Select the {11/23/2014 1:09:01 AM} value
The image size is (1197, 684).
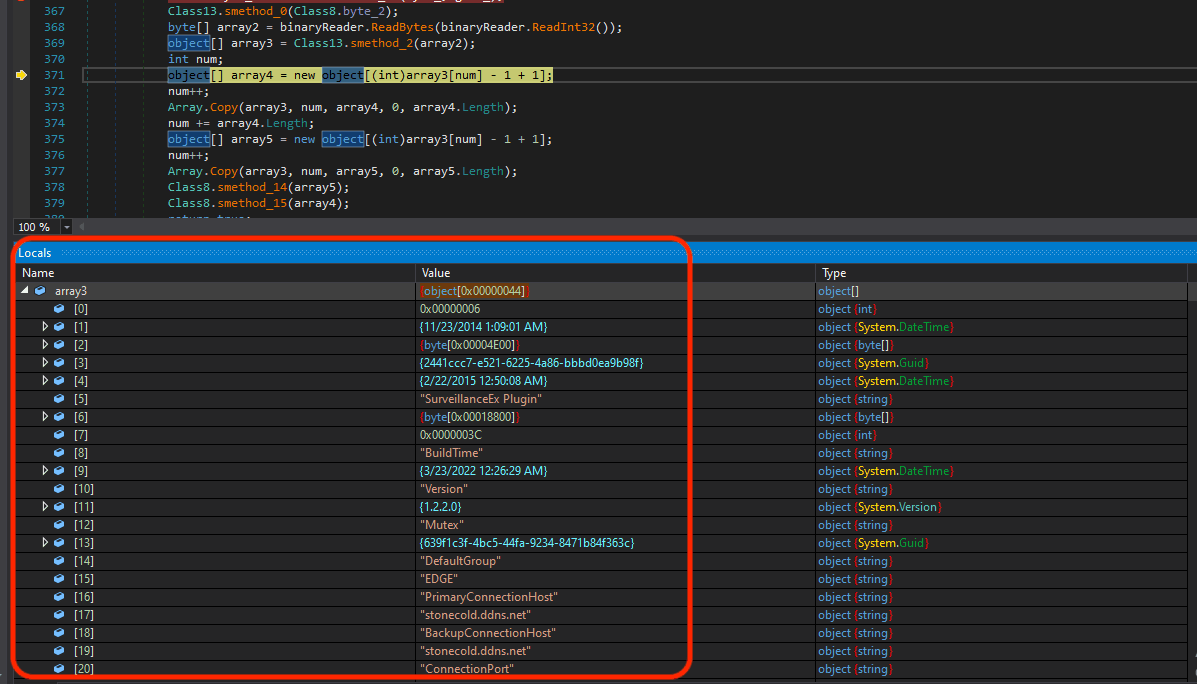point(483,327)
